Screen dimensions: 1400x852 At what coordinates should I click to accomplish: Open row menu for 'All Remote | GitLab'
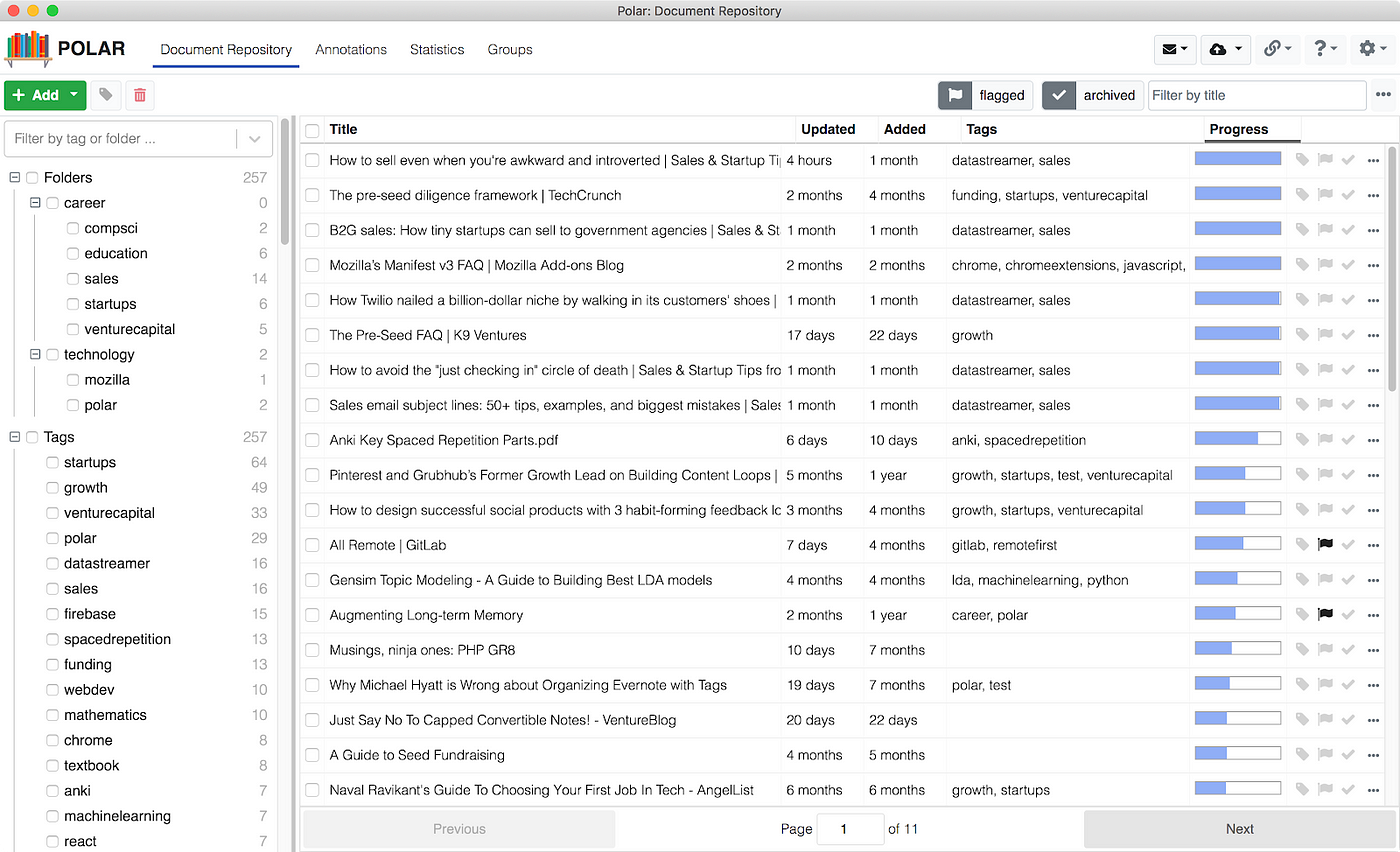click(1373, 545)
